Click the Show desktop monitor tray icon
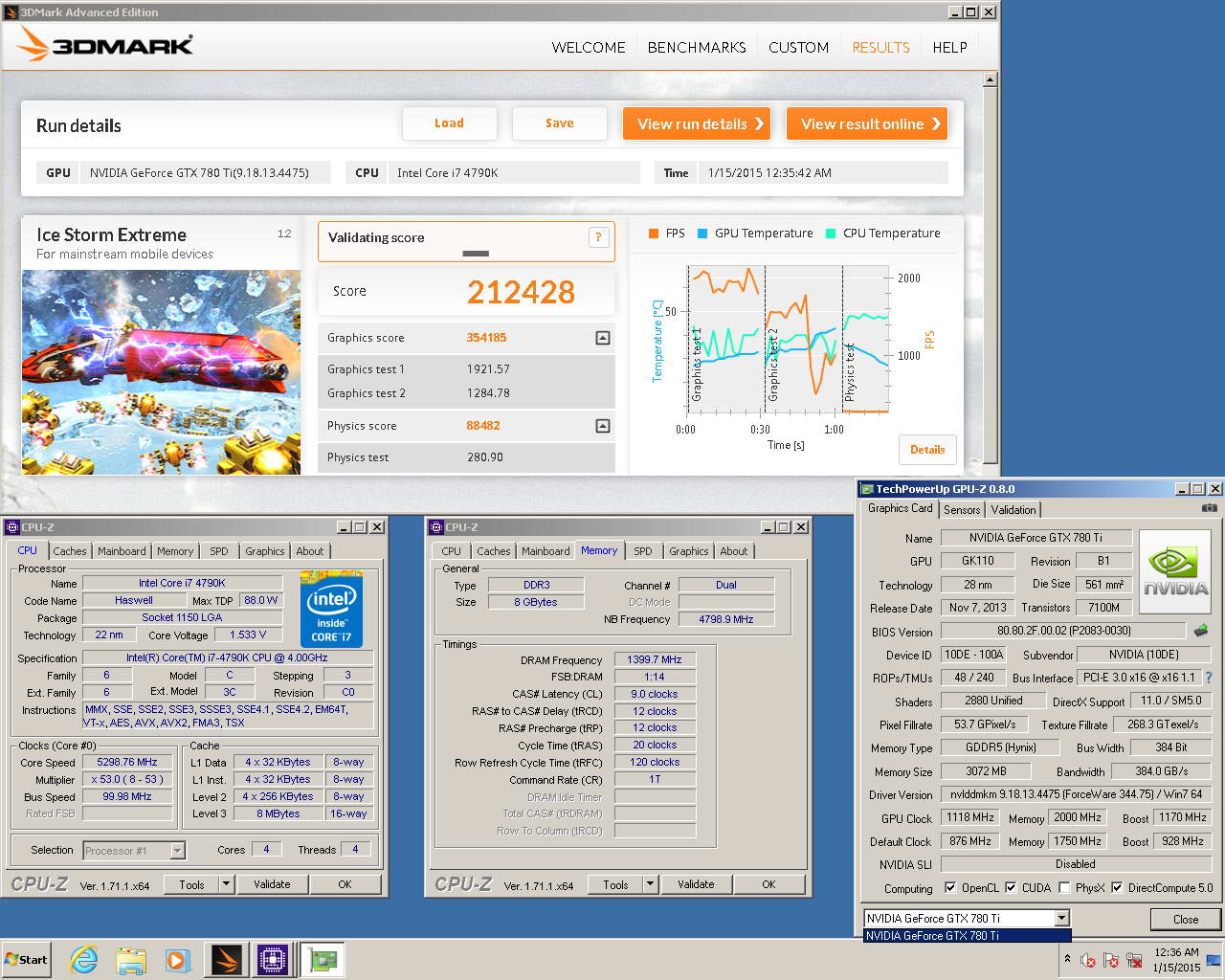Image resolution: width=1225 pixels, height=980 pixels. pos(1213,960)
